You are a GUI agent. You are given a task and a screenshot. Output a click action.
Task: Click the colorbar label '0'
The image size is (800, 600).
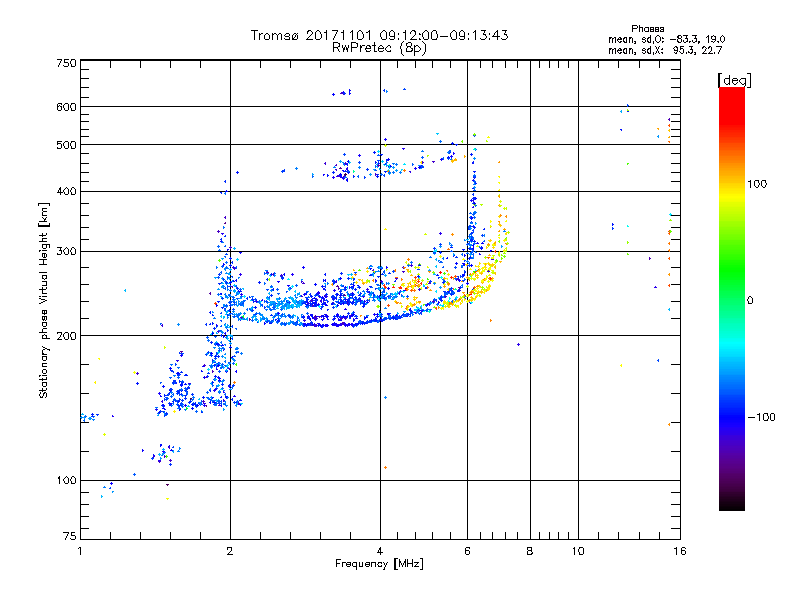point(750,300)
